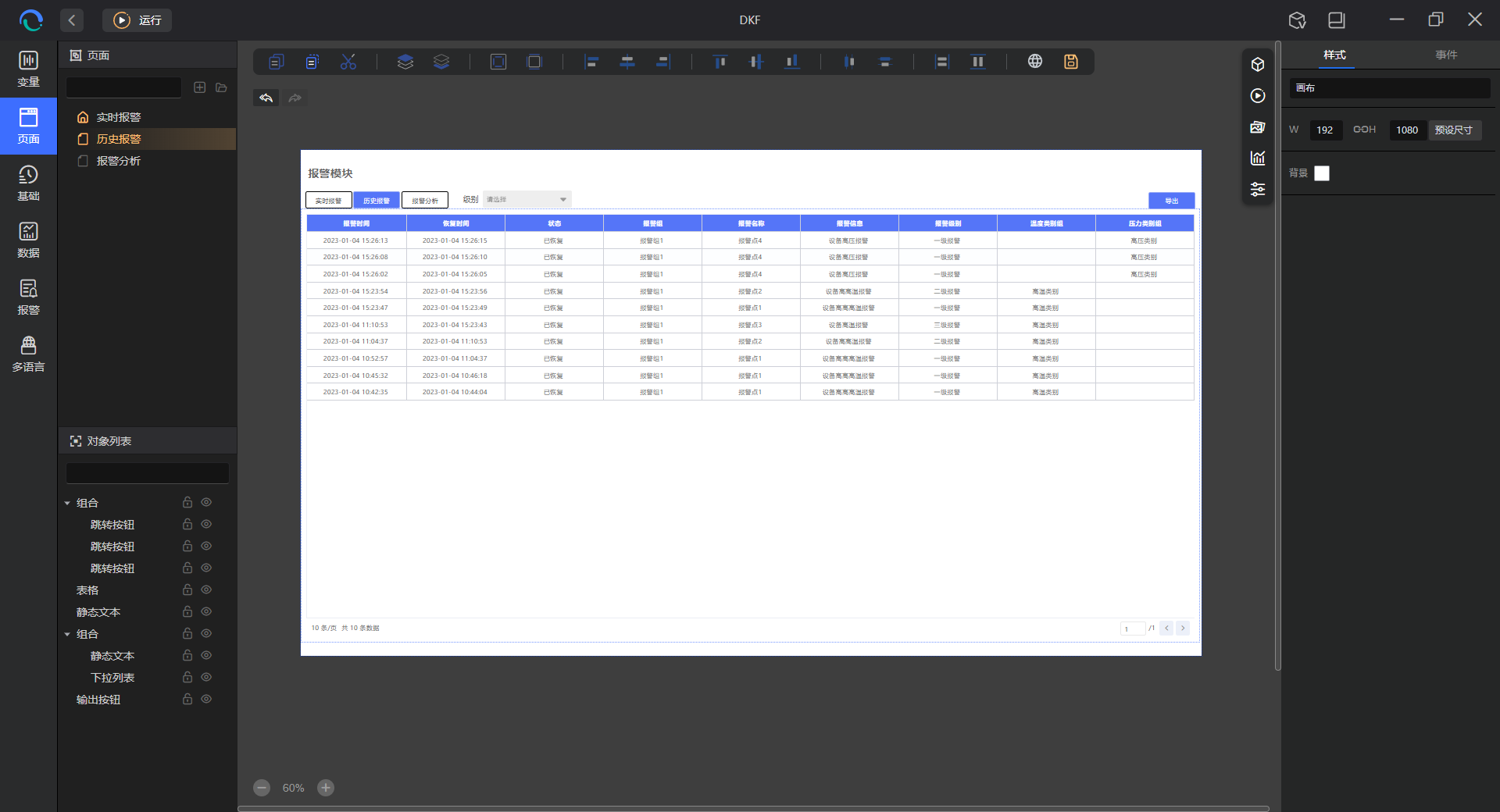This screenshot has height=812, width=1500.
Task: Click the copy icon in the toolbar
Action: pyautogui.click(x=276, y=62)
